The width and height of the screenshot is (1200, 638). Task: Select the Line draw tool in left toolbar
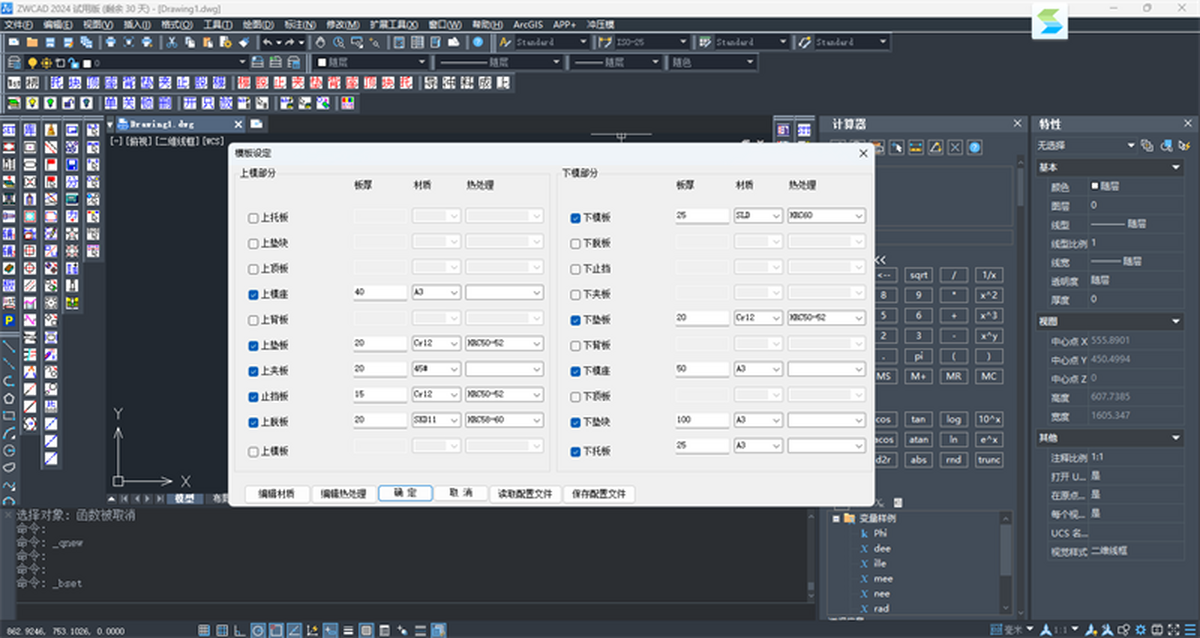coord(9,347)
